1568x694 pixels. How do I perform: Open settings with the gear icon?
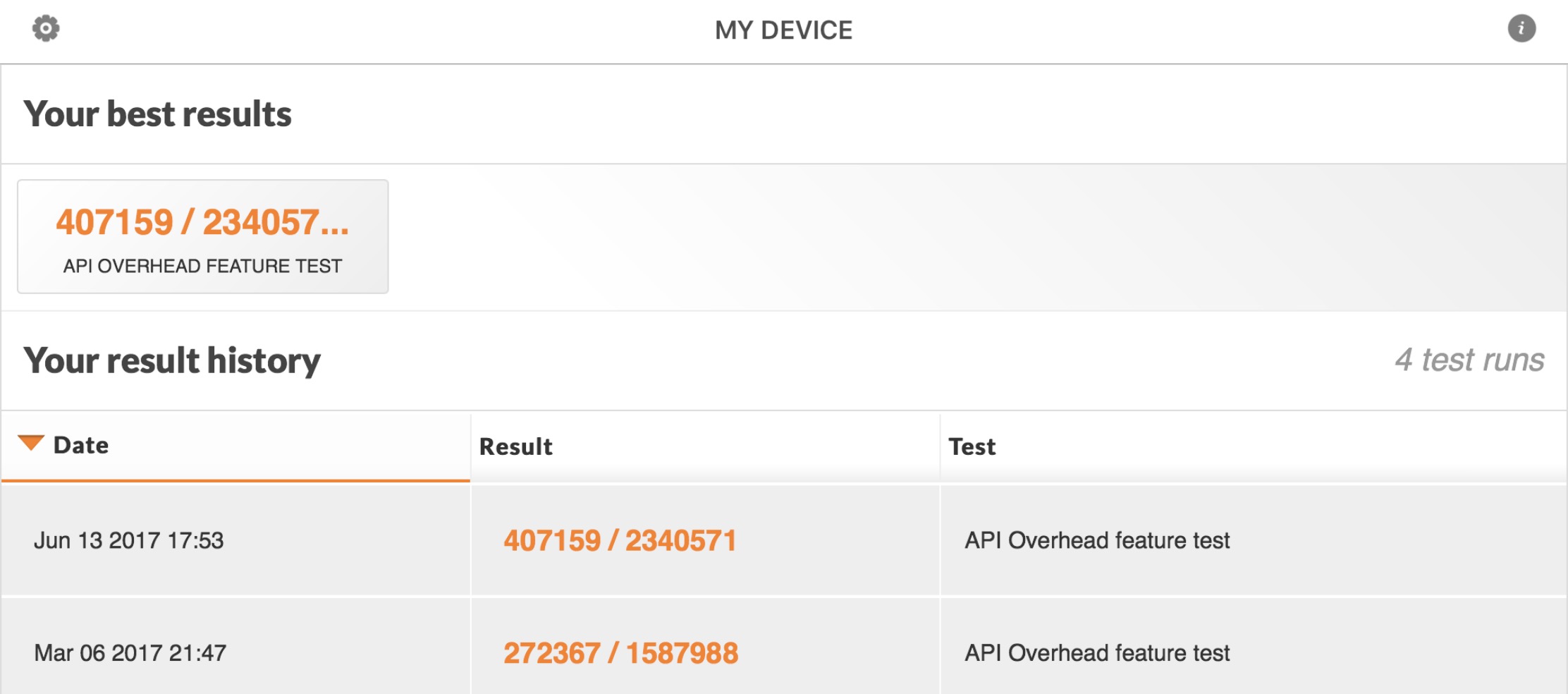click(46, 29)
